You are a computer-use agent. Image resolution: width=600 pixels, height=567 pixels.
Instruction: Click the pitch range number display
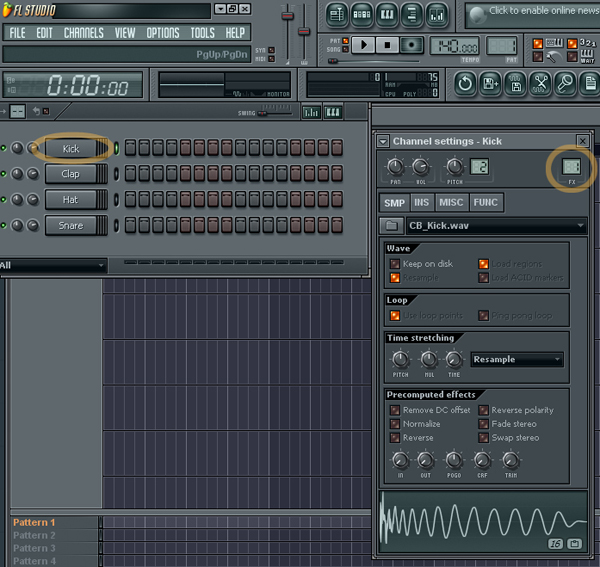coord(479,167)
